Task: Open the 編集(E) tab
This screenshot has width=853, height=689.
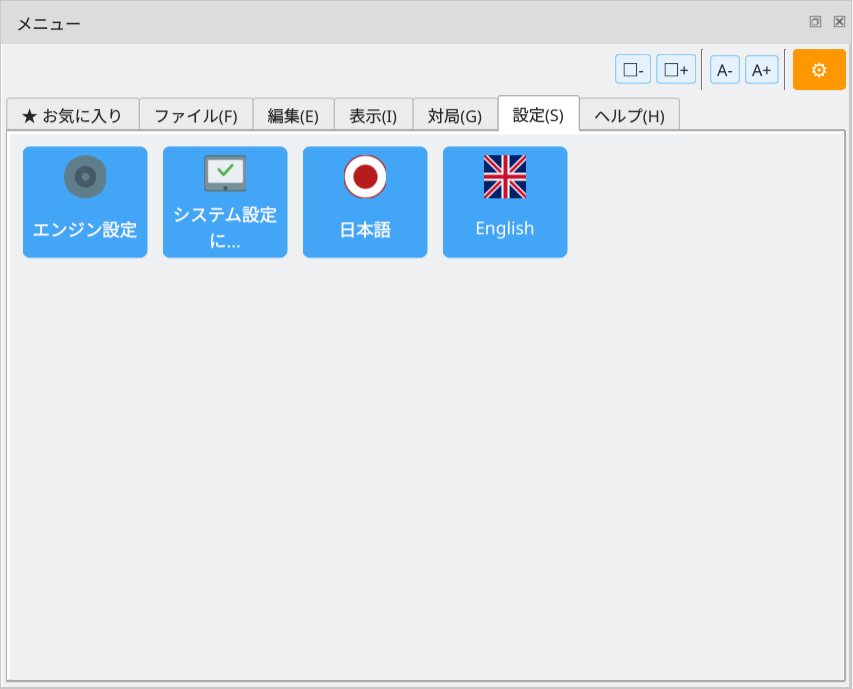Action: (x=291, y=114)
